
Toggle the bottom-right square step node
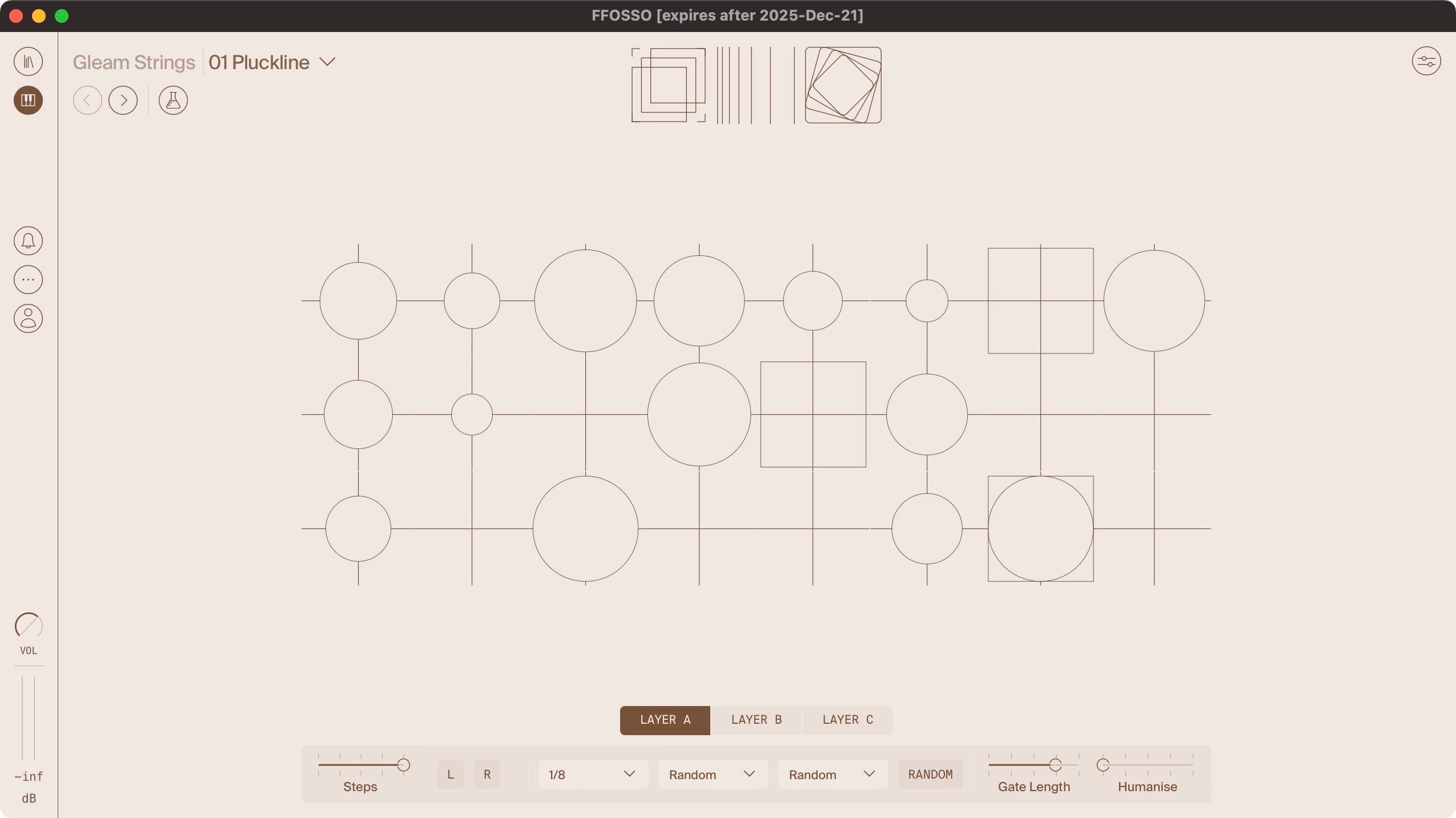click(x=1040, y=528)
